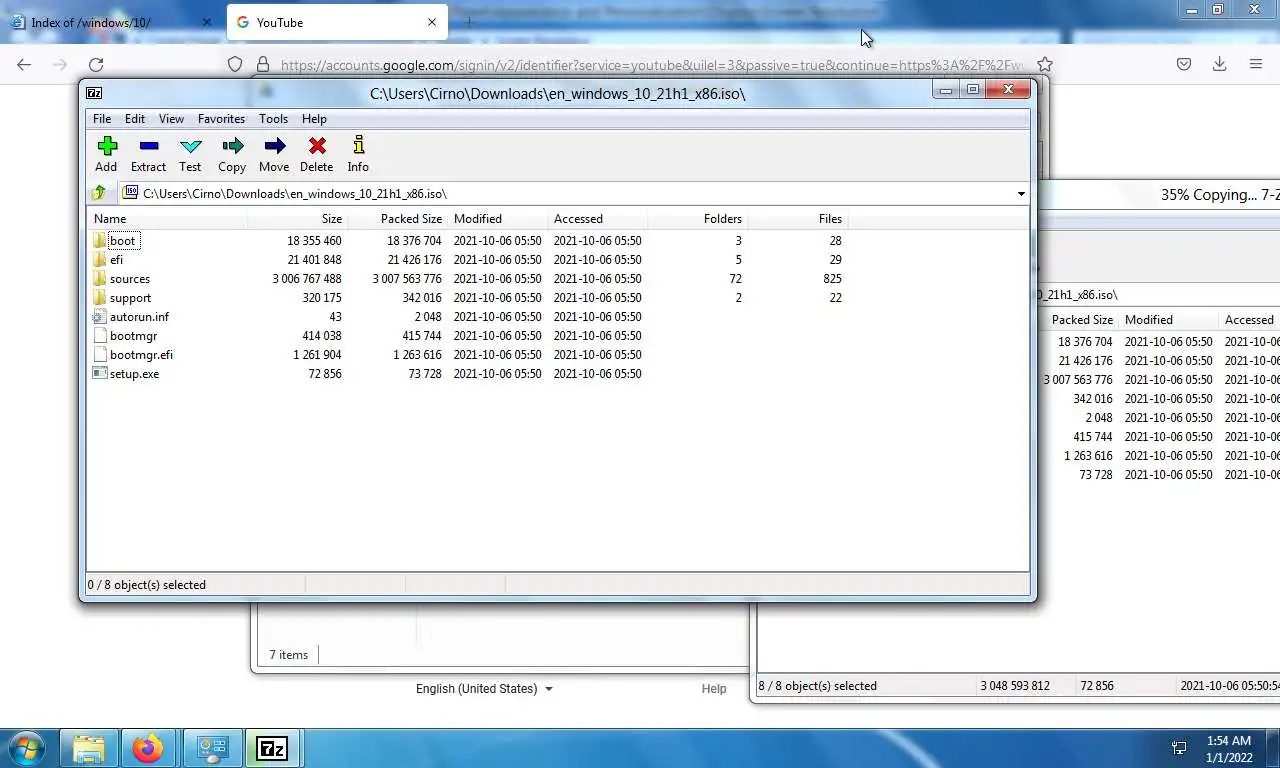The image size is (1280, 768).
Task: Open Windows Explorer from the taskbar
Action: [x=89, y=748]
